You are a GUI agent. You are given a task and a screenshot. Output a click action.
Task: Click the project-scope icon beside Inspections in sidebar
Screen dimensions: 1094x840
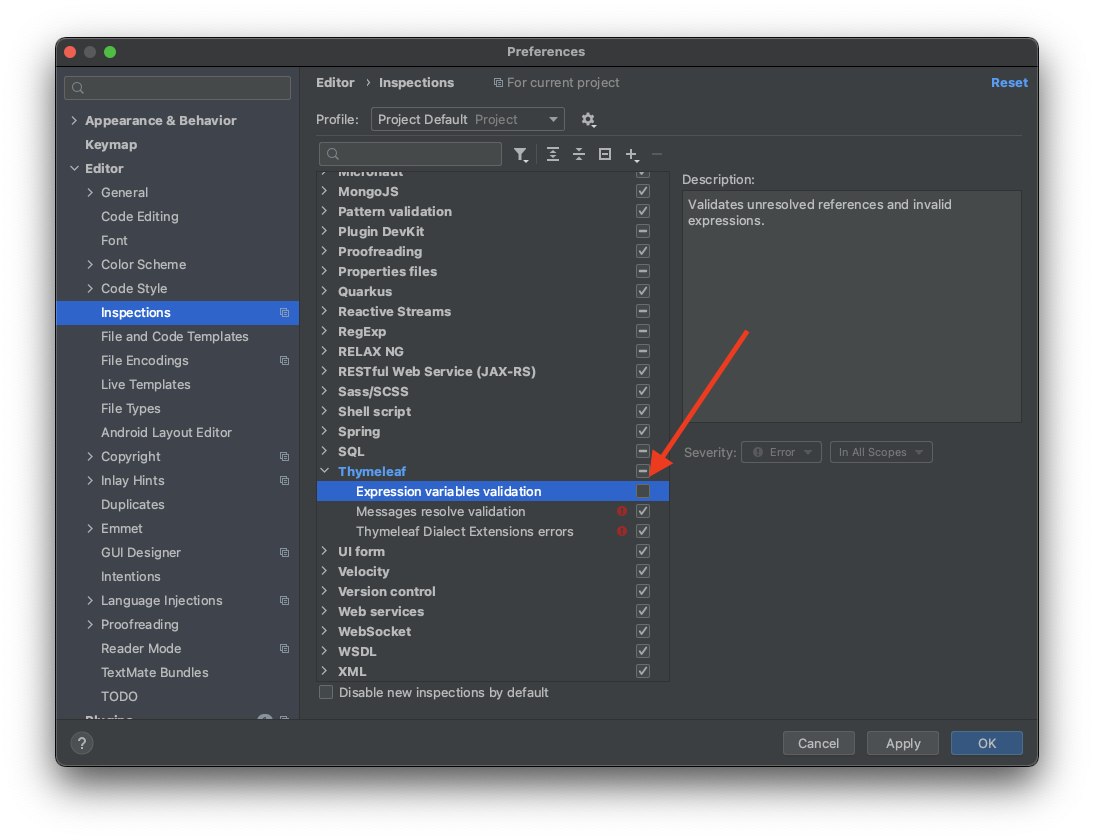click(x=285, y=313)
